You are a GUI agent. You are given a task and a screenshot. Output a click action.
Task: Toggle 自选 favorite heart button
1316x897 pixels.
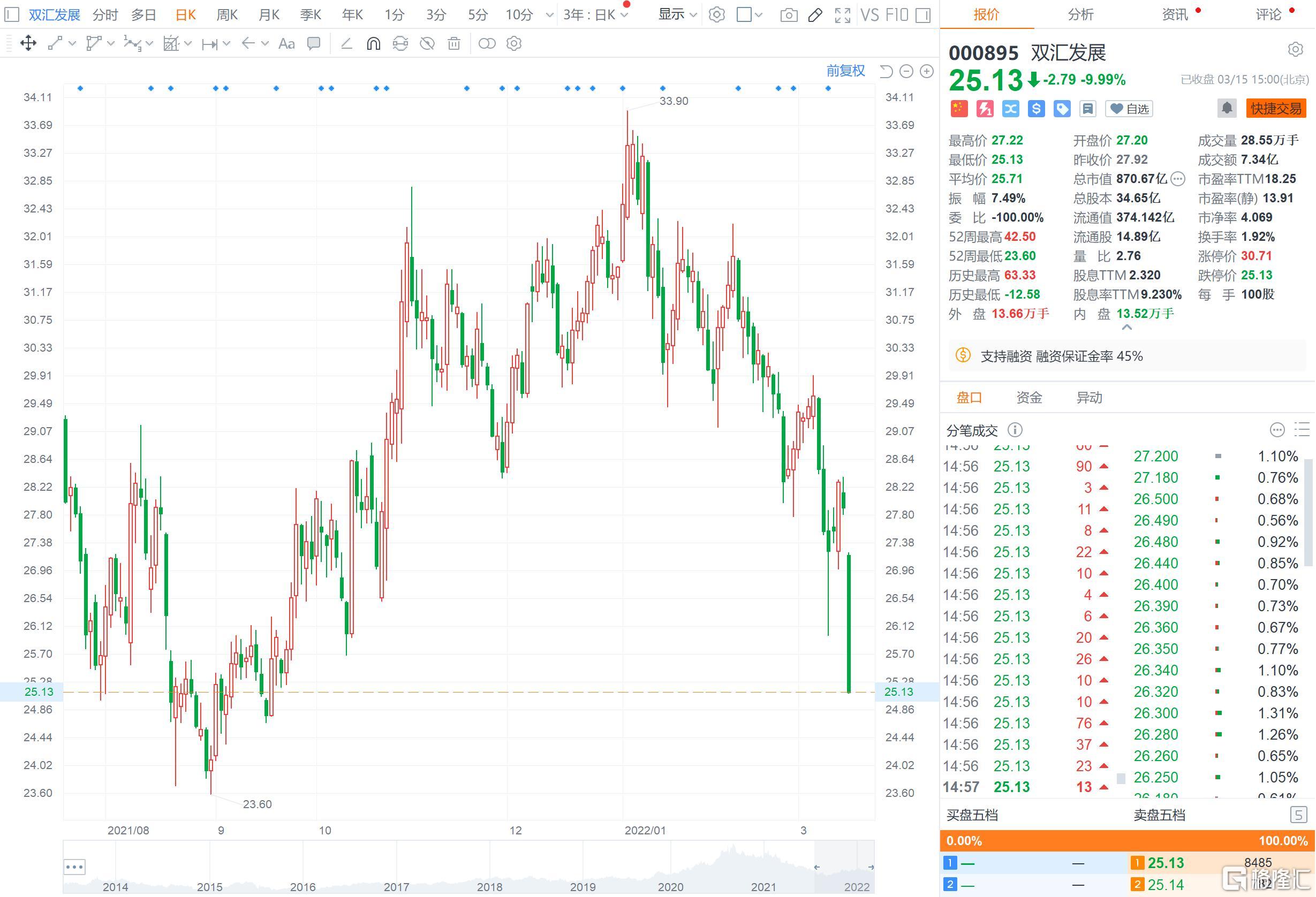(x=1129, y=109)
